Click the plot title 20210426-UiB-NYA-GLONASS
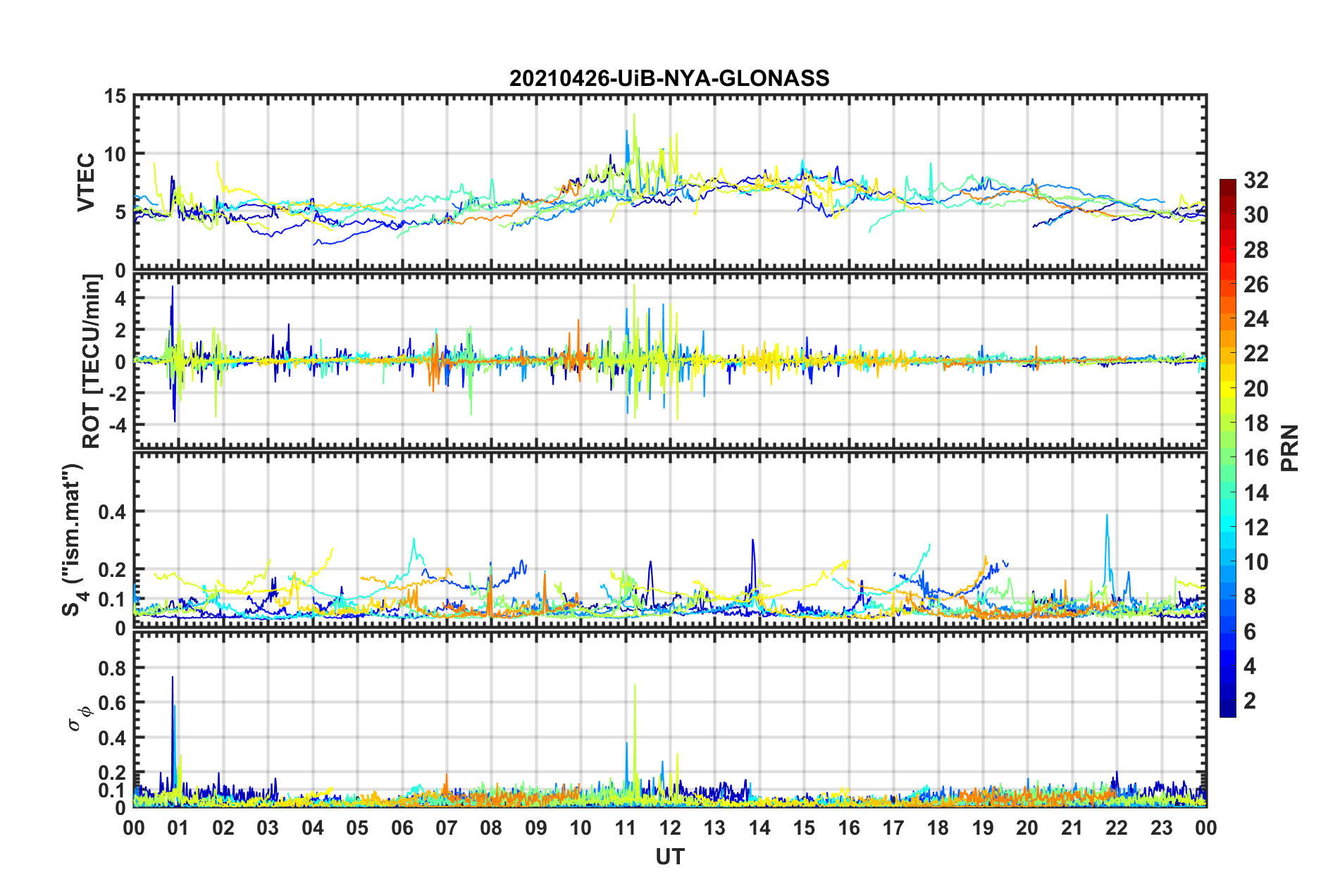Viewport: 1340px width, 896px height. pos(669,78)
